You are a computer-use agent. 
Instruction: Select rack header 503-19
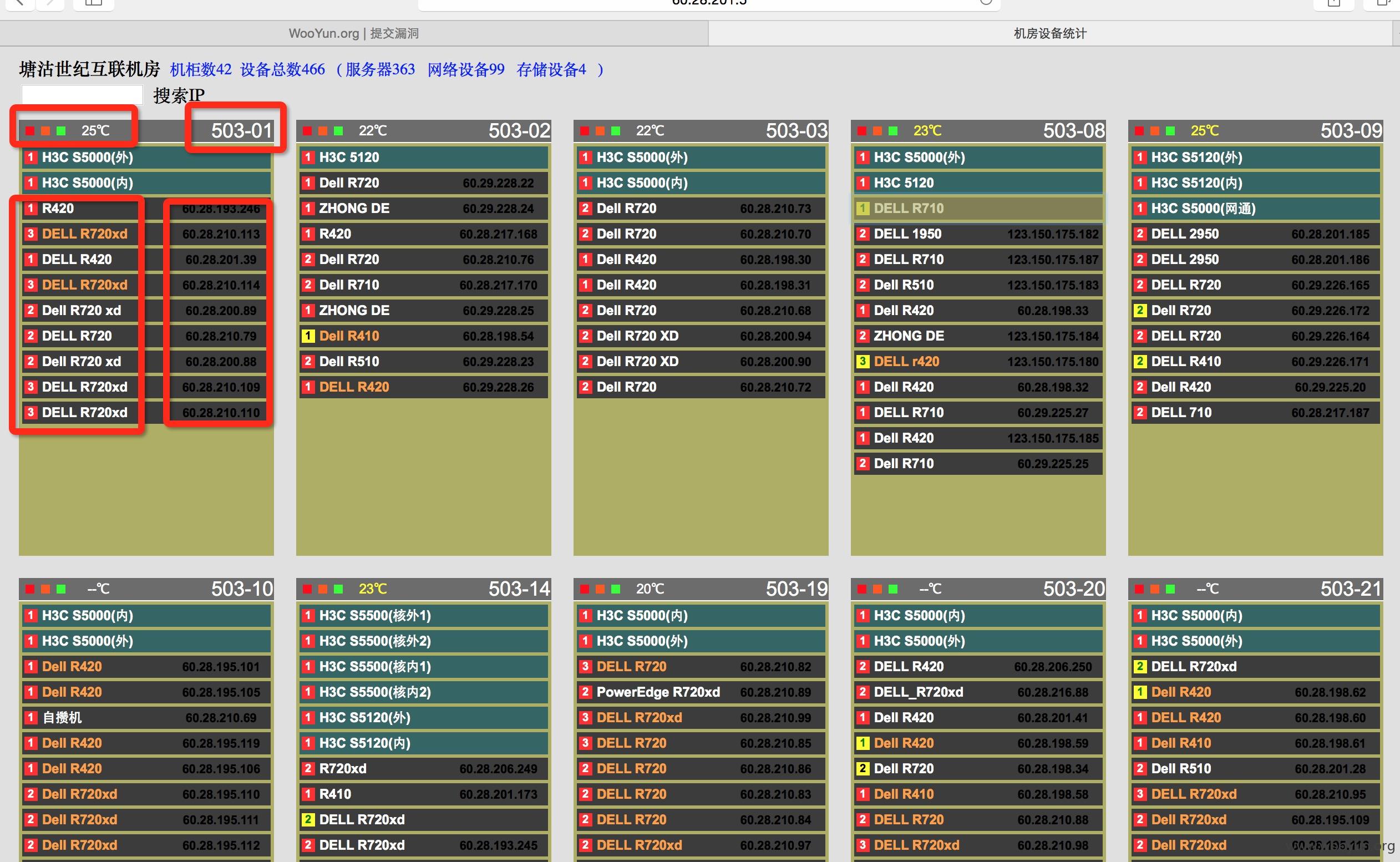point(701,589)
